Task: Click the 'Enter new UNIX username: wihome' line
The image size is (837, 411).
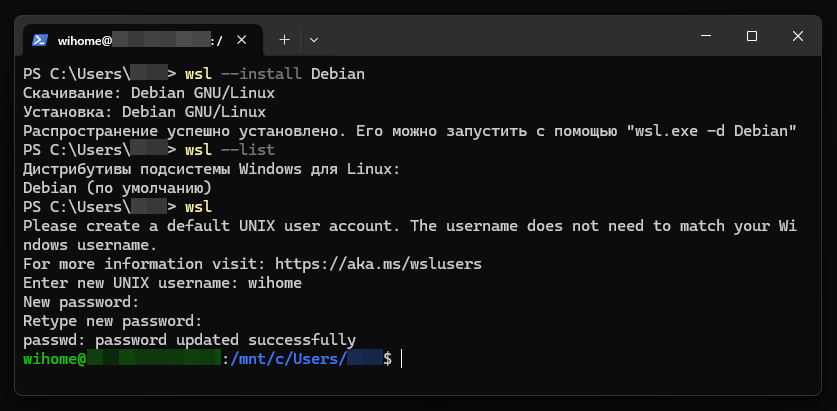Action: pos(162,283)
